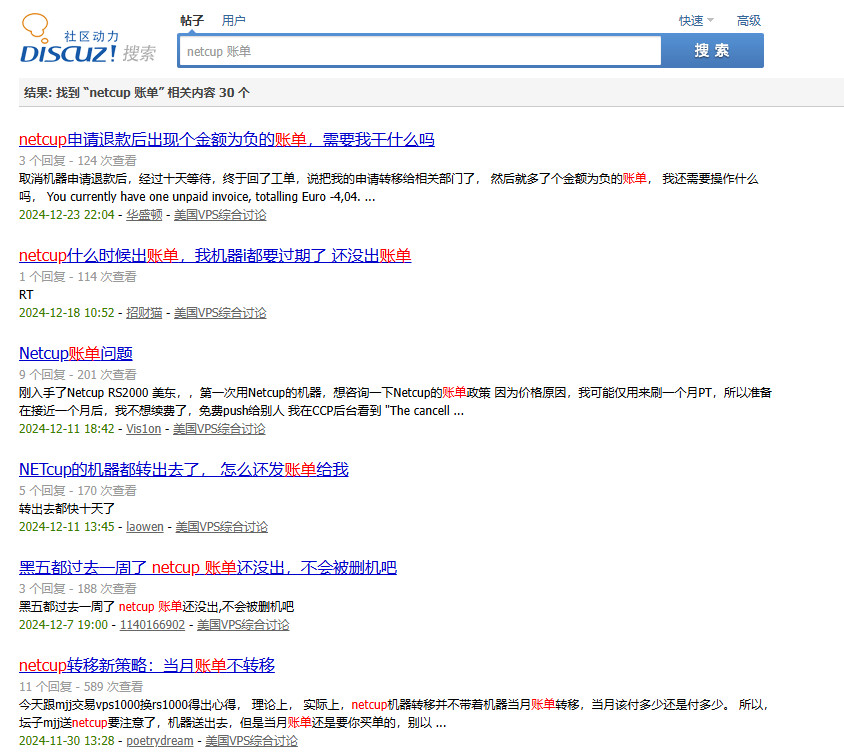Screen dimensions: 844x756
Task: Open post NETcup的机器都转出去了
Action: coord(184,470)
